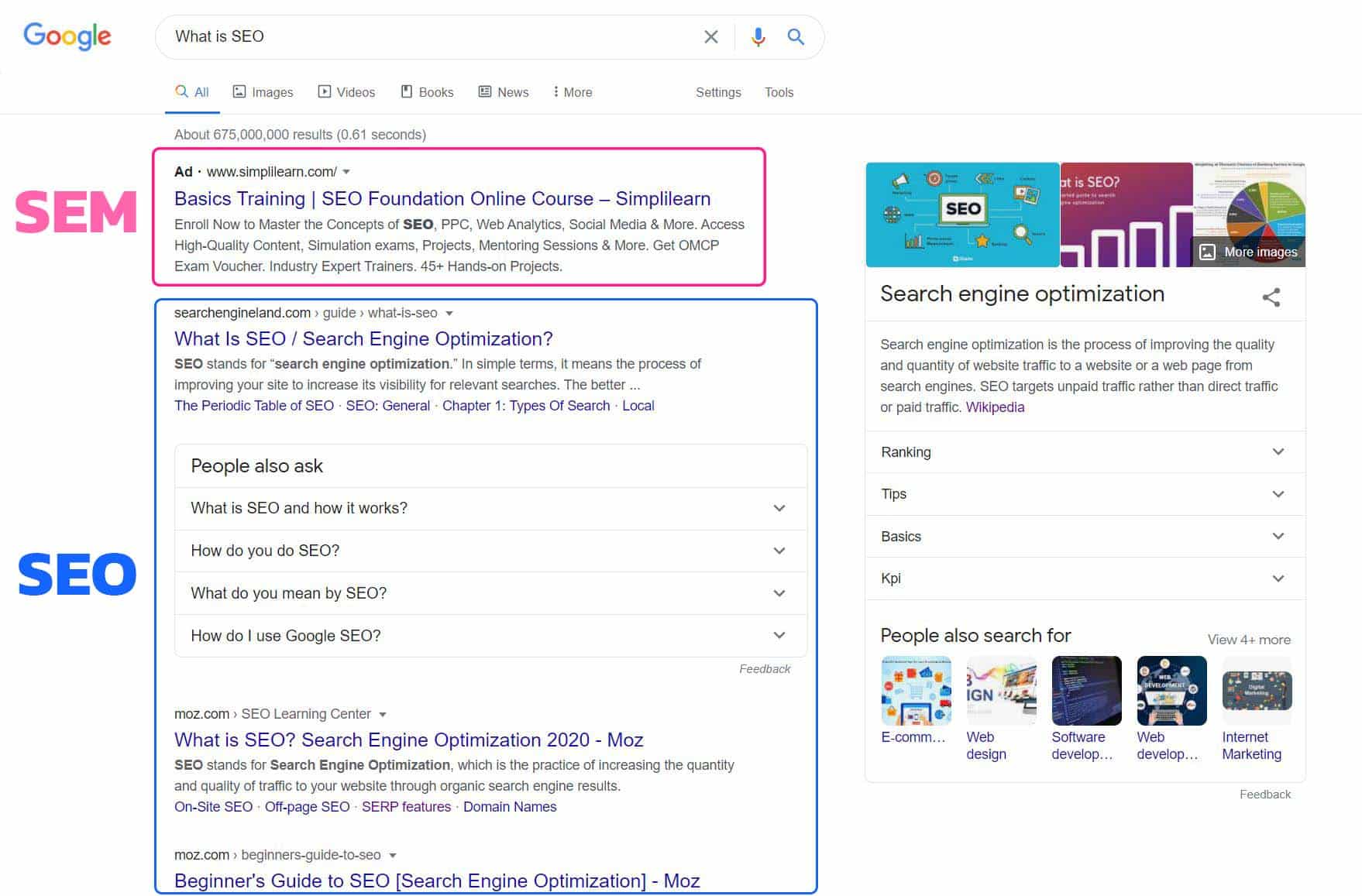Switch to the Videos tab
This screenshot has width=1362, height=896.
point(346,92)
